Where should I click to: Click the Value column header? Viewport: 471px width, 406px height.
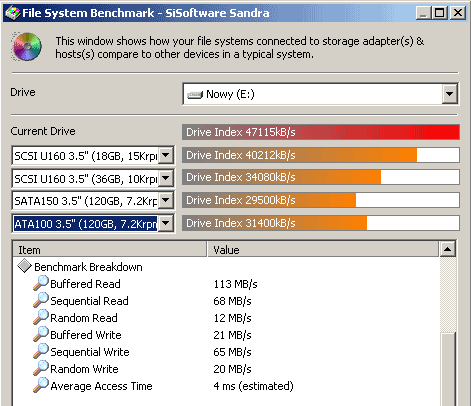point(323,250)
